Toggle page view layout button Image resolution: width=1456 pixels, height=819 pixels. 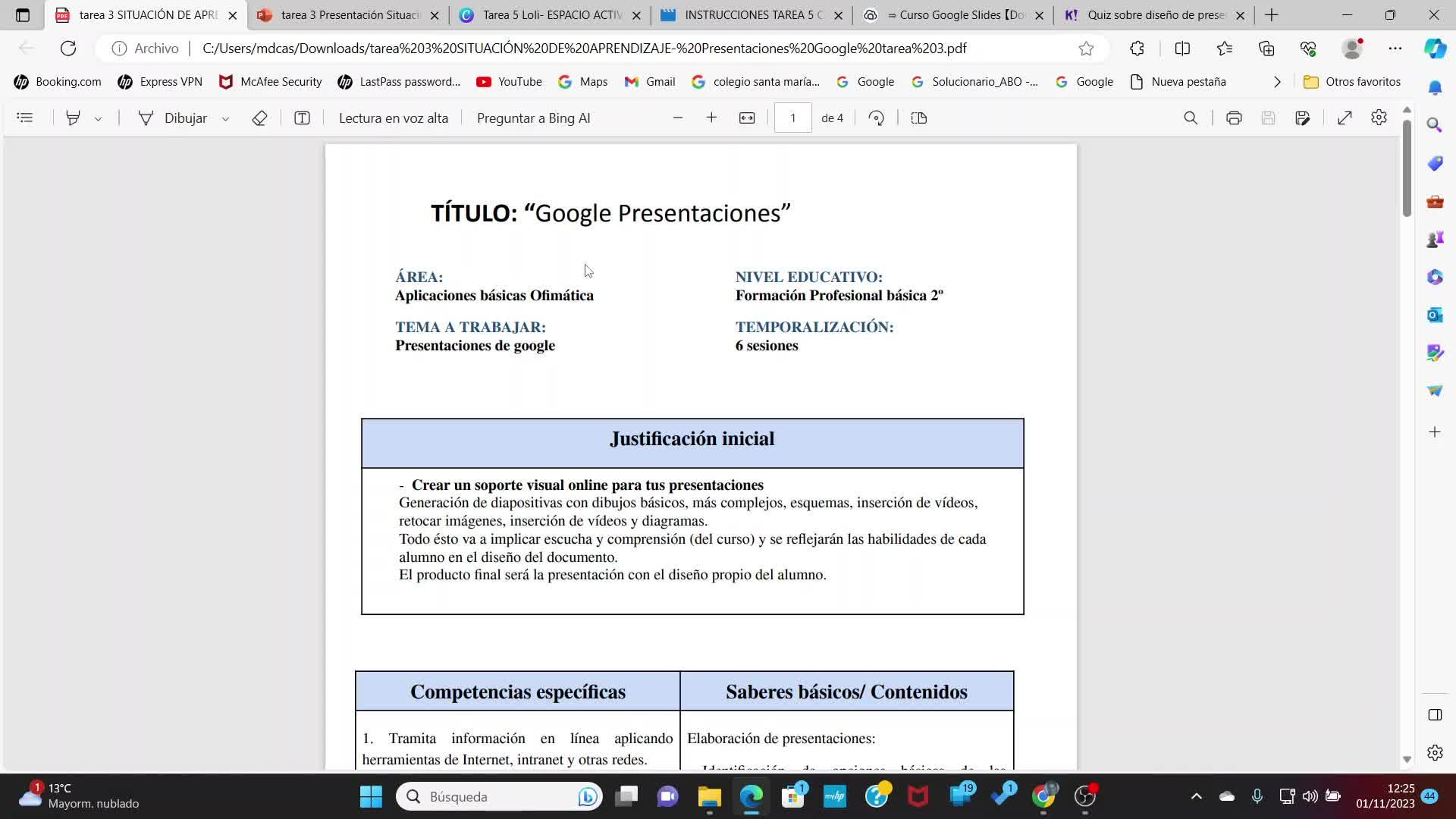(919, 118)
